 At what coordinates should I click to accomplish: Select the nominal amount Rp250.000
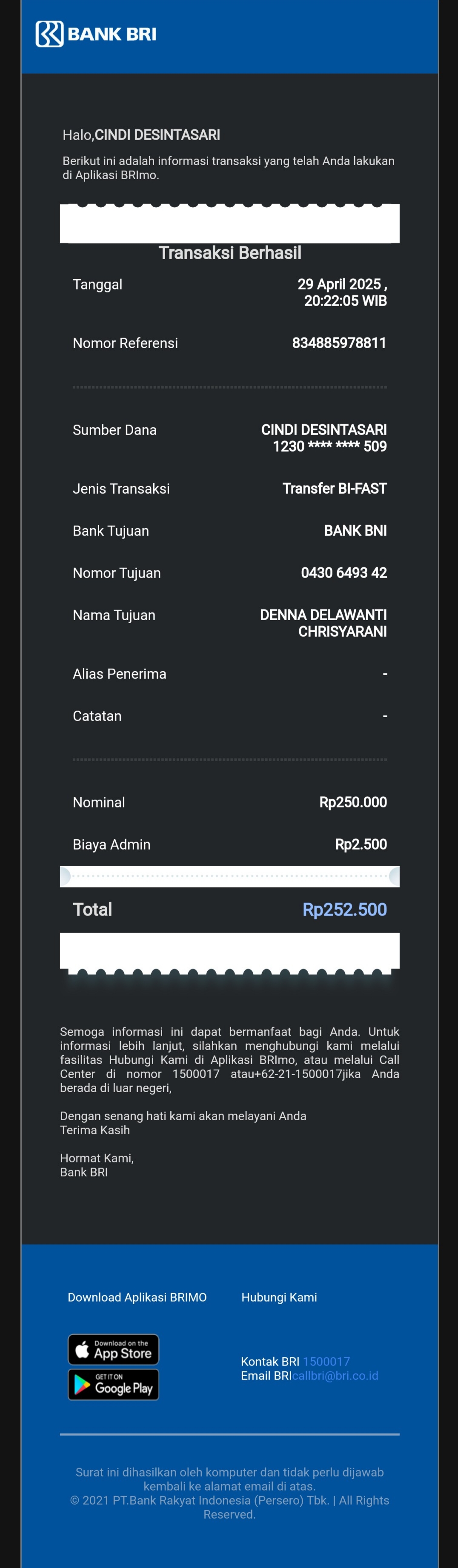coord(353,802)
